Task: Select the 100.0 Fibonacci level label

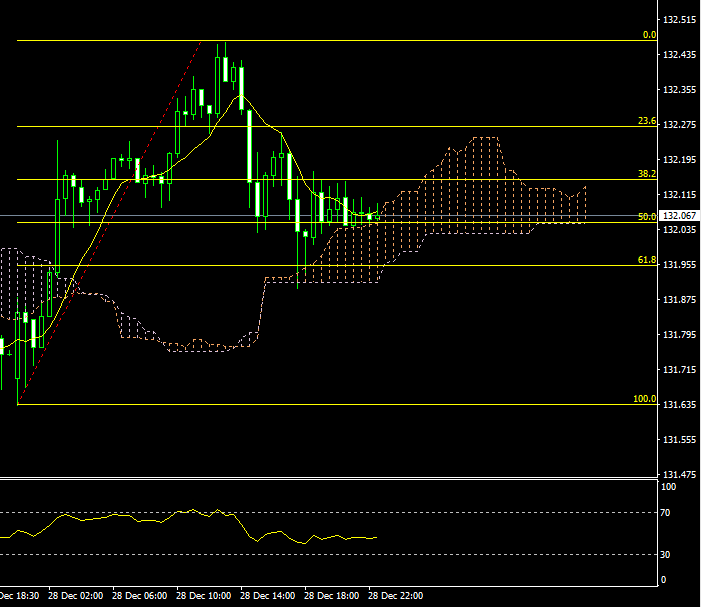Action: [x=645, y=399]
